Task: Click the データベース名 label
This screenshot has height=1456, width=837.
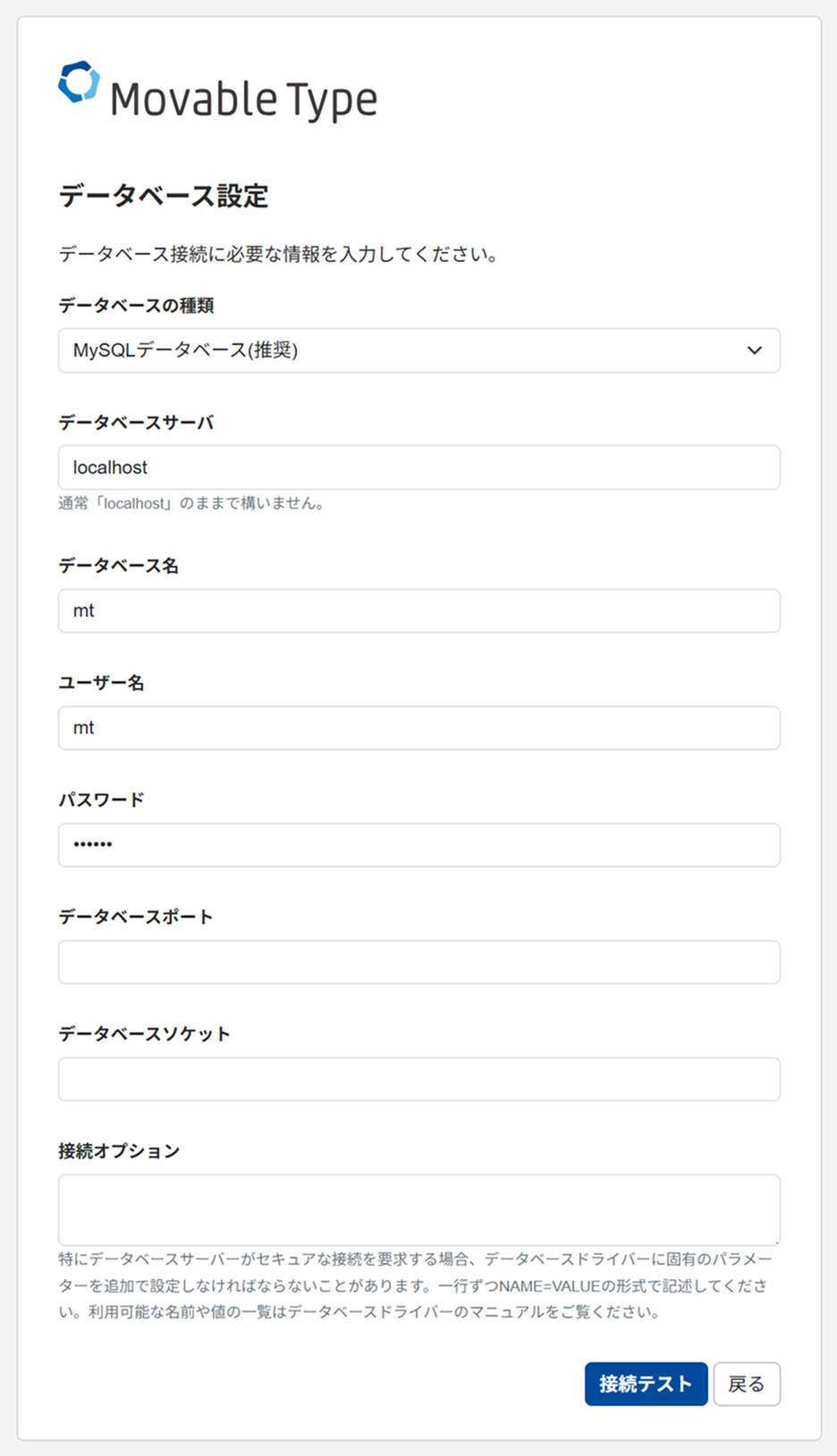Action: pos(119,566)
